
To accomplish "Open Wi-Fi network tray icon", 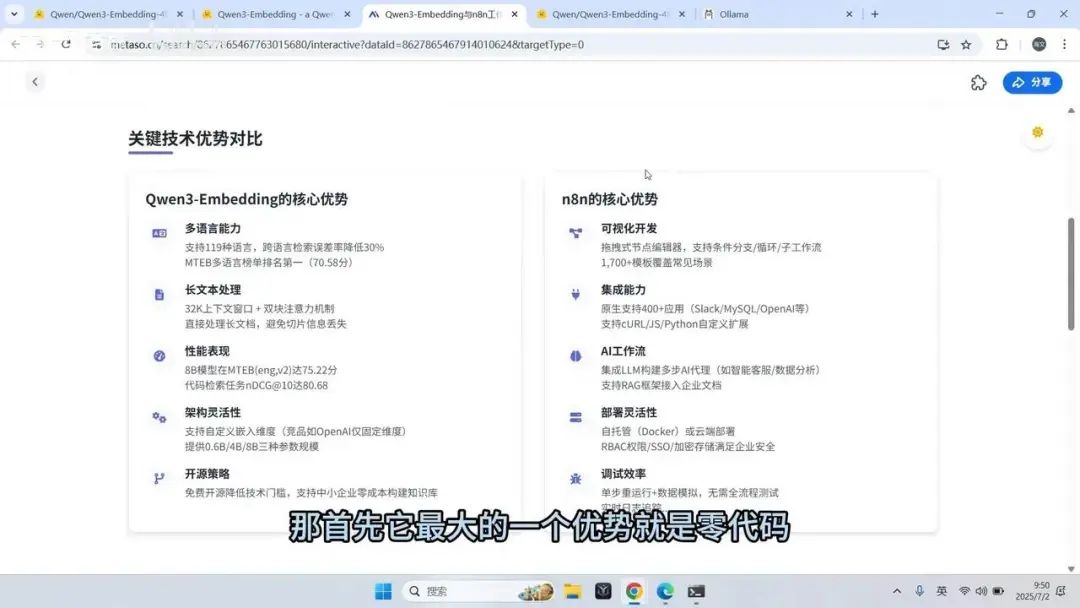I will (x=964, y=591).
